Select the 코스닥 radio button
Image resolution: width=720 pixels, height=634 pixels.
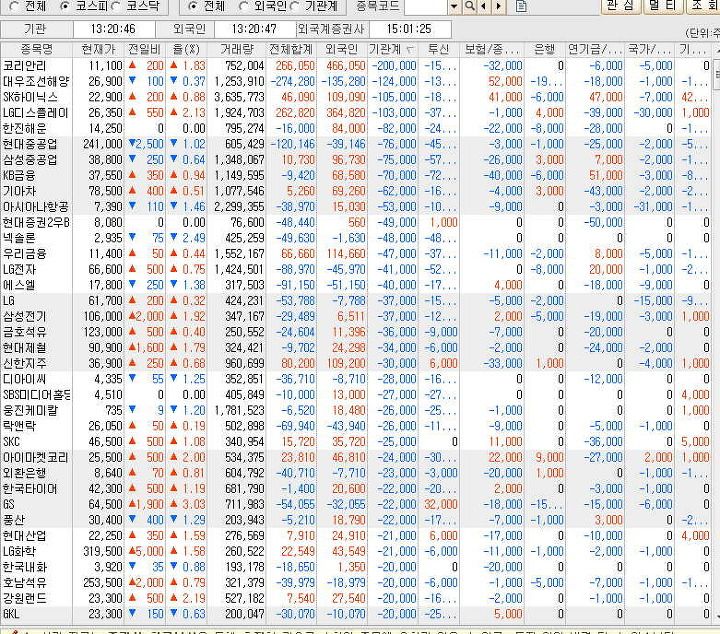tap(116, 6)
